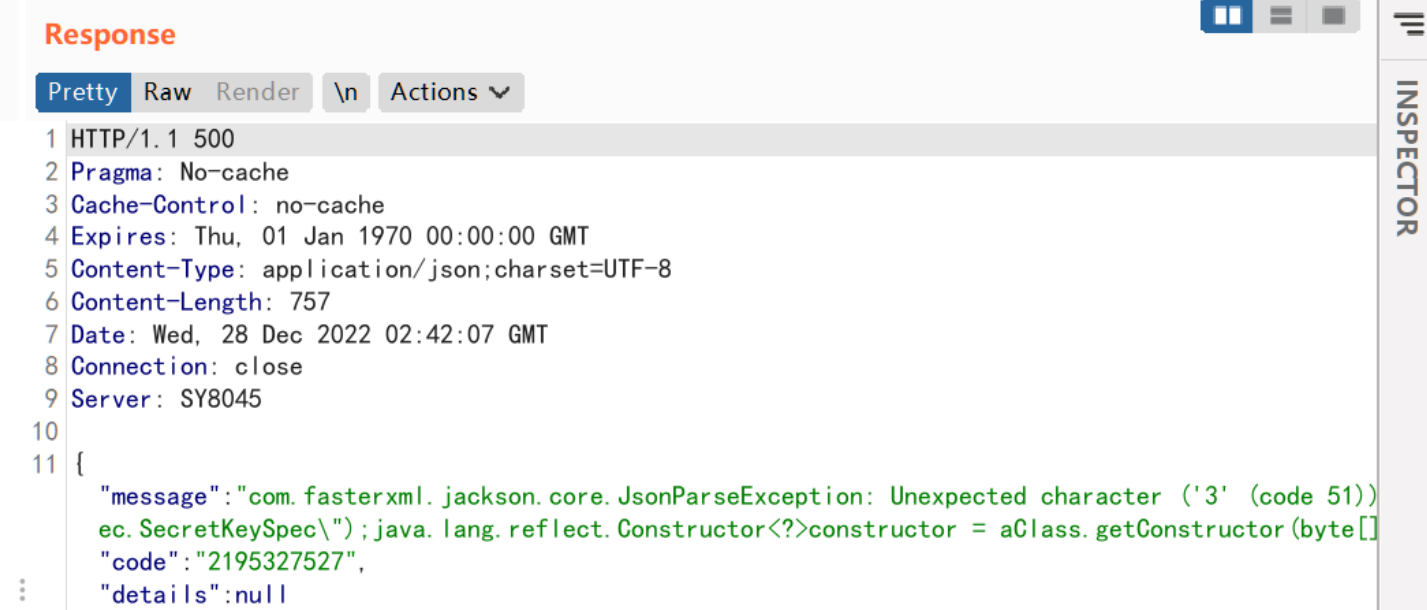
Task: Click the Content-Length header line
Action: click(200, 302)
